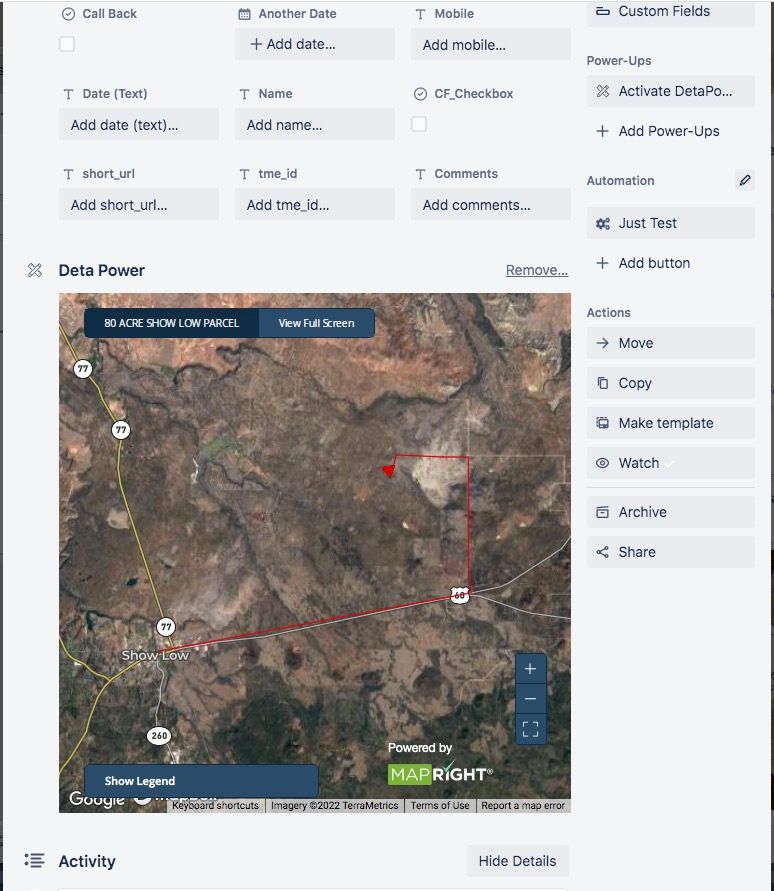Open Keyboard shortcuts on the map
The image size is (774, 891).
[215, 805]
